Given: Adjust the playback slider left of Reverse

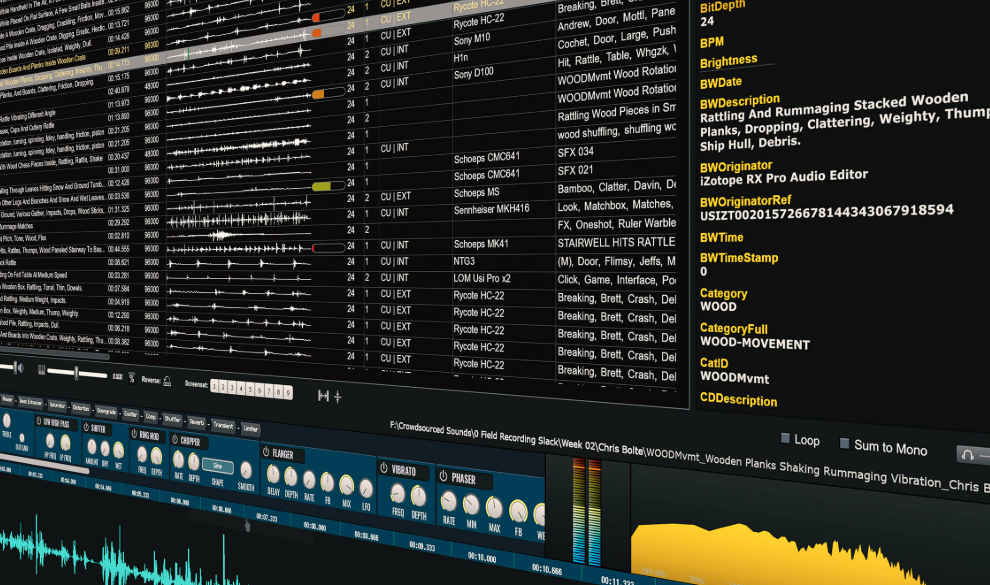Looking at the screenshot, I should 75,371.
